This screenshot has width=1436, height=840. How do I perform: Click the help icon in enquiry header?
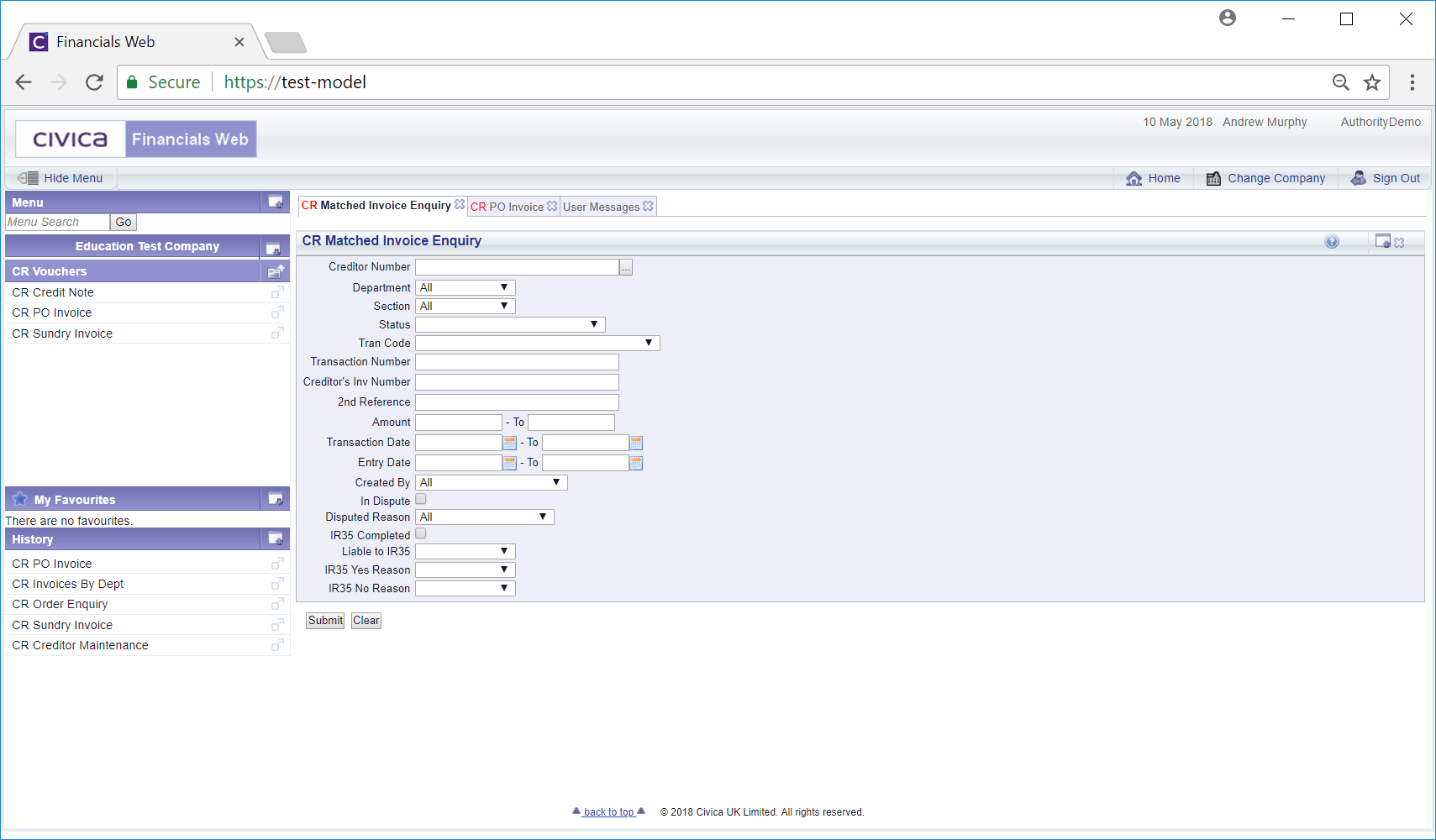coord(1332,242)
